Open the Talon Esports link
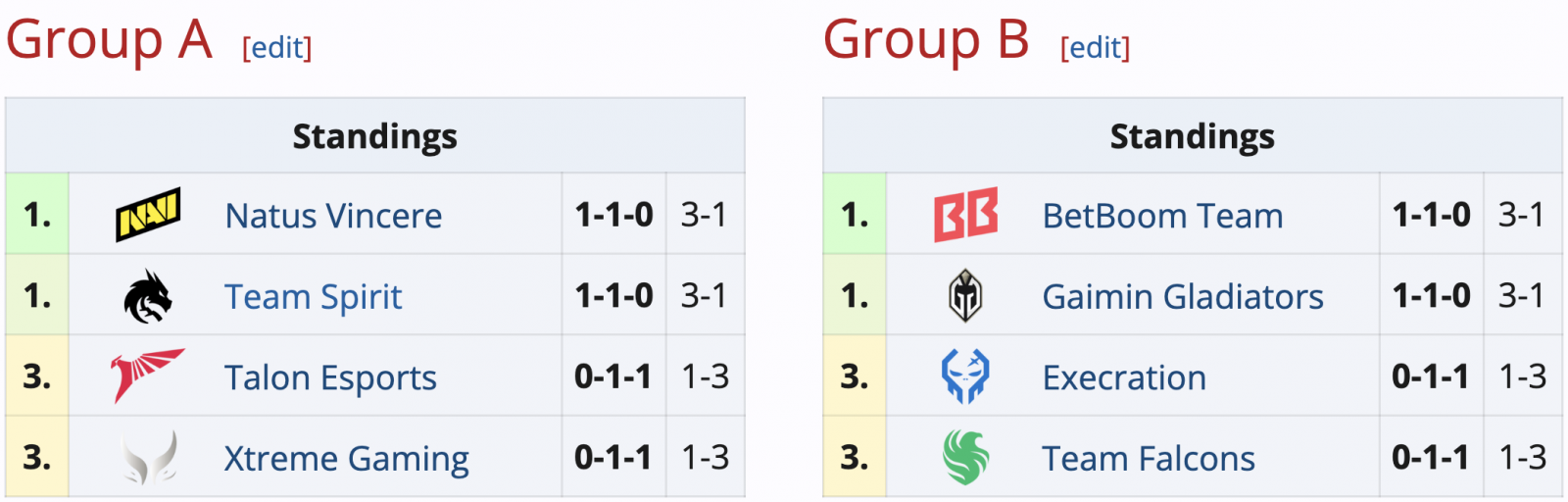The image size is (1568, 502). coord(330,377)
